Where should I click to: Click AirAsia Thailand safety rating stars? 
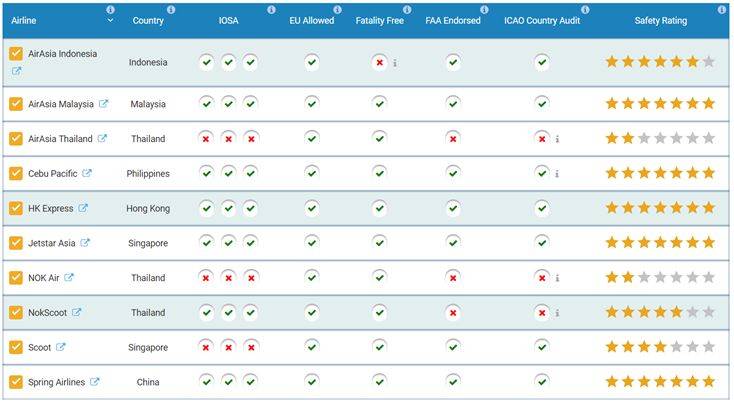click(659, 138)
